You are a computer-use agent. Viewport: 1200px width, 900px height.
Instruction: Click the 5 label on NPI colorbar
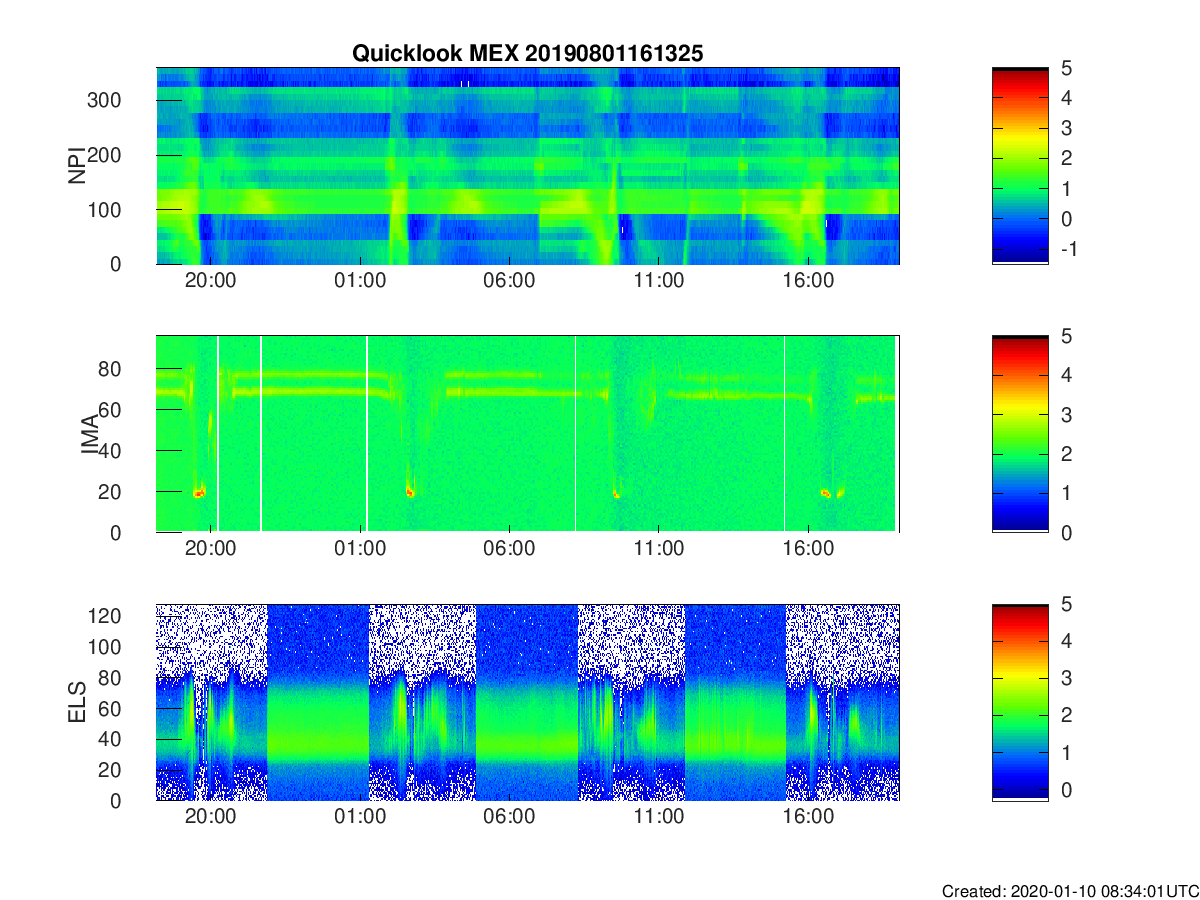click(x=1065, y=69)
